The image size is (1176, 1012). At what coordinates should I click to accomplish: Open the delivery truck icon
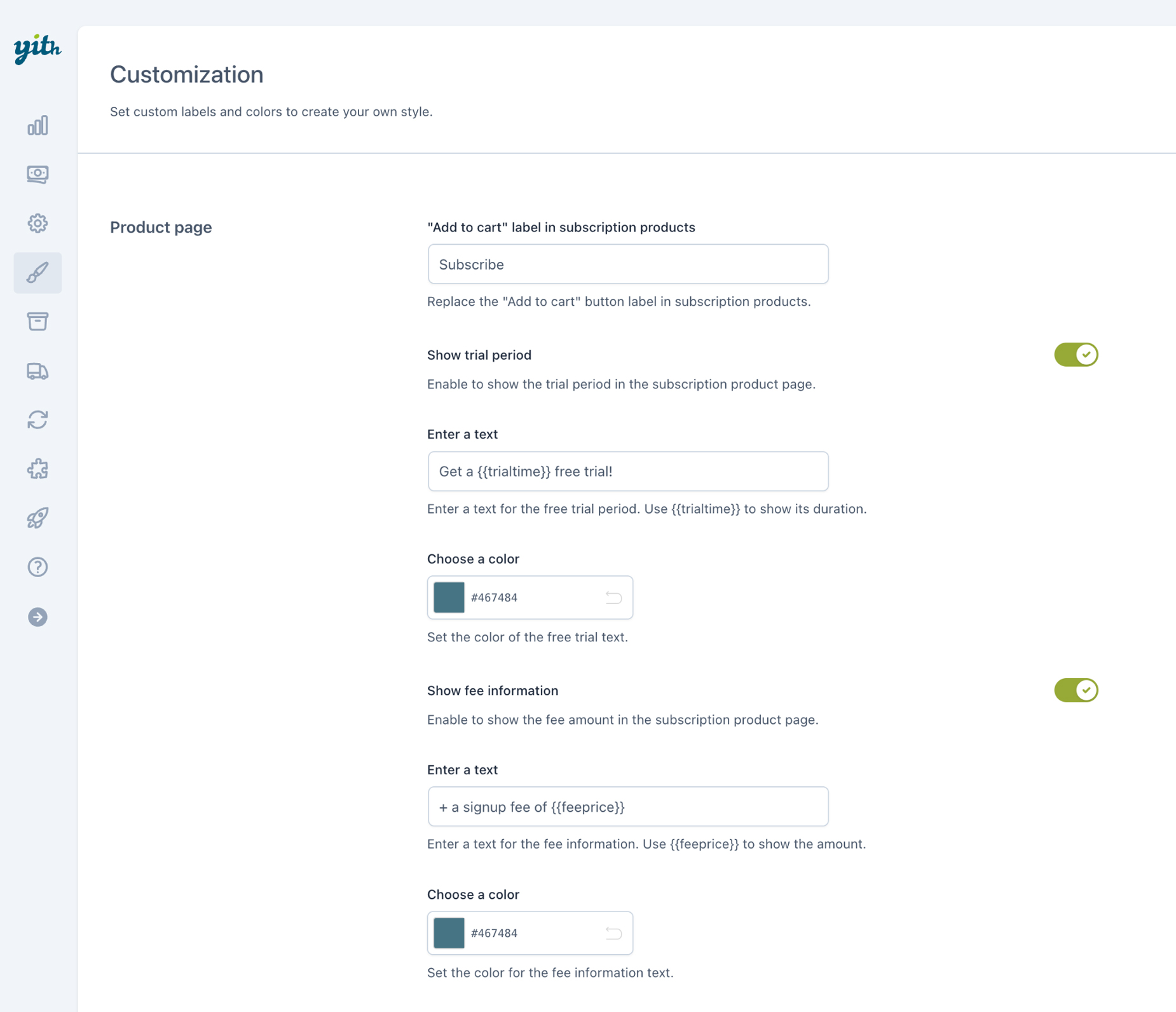[x=38, y=371]
